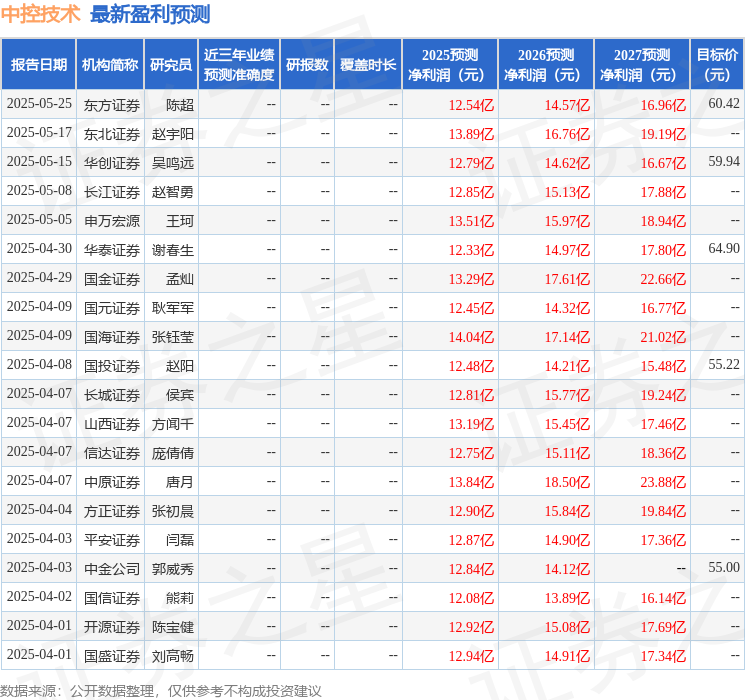
Task: Select the 国信证券 institution cell
Action: point(112,598)
